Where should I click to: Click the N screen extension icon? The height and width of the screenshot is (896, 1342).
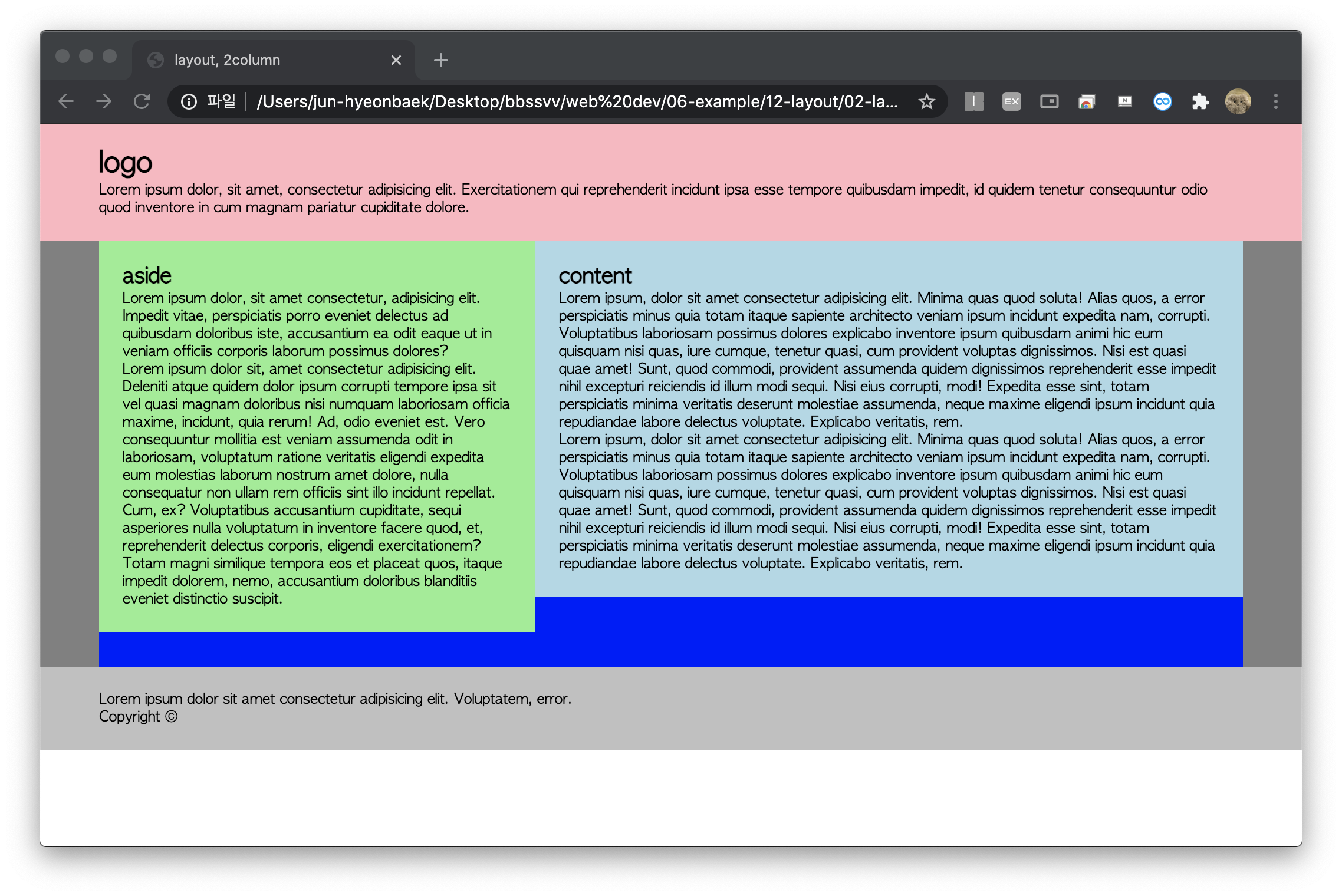pyautogui.click(x=1124, y=101)
